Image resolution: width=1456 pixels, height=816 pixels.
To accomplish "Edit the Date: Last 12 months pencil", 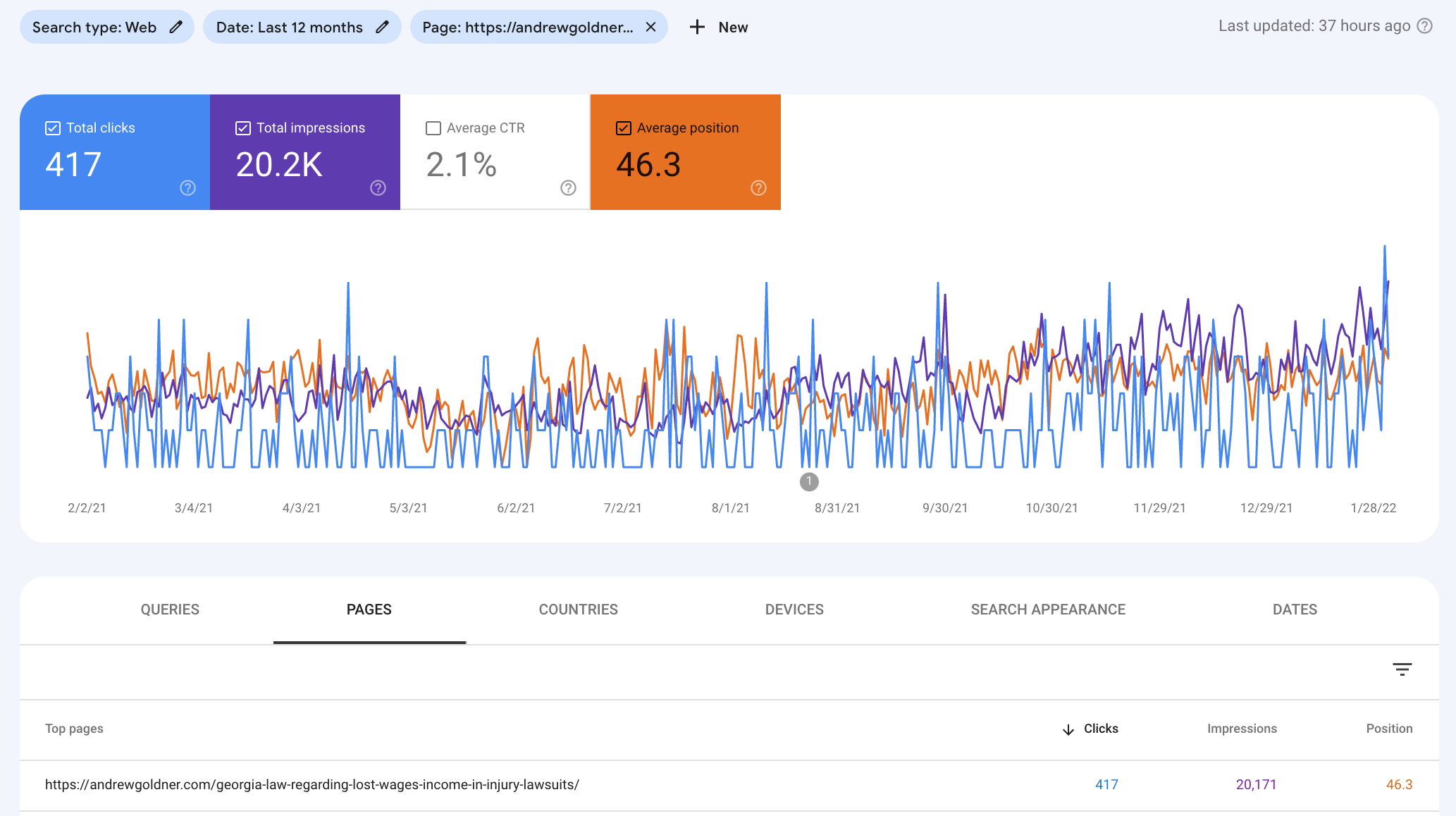I will click(382, 27).
